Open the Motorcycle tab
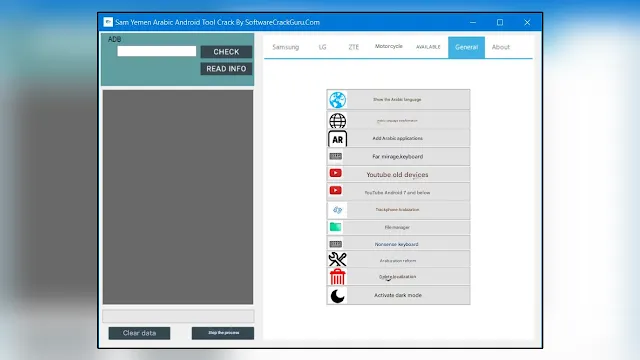Screen dimensions: 640x360 point(389,47)
